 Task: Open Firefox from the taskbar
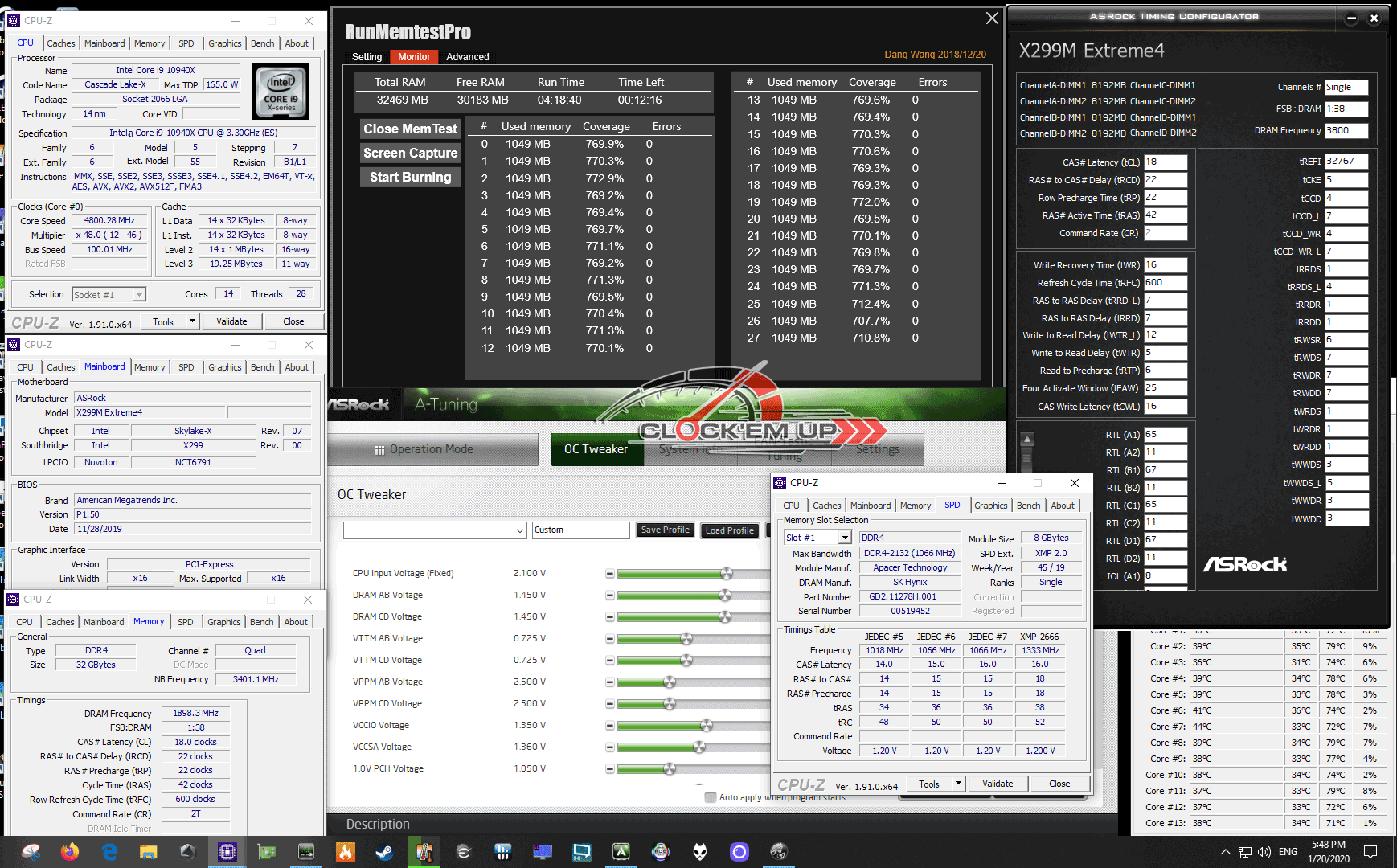coord(70,852)
